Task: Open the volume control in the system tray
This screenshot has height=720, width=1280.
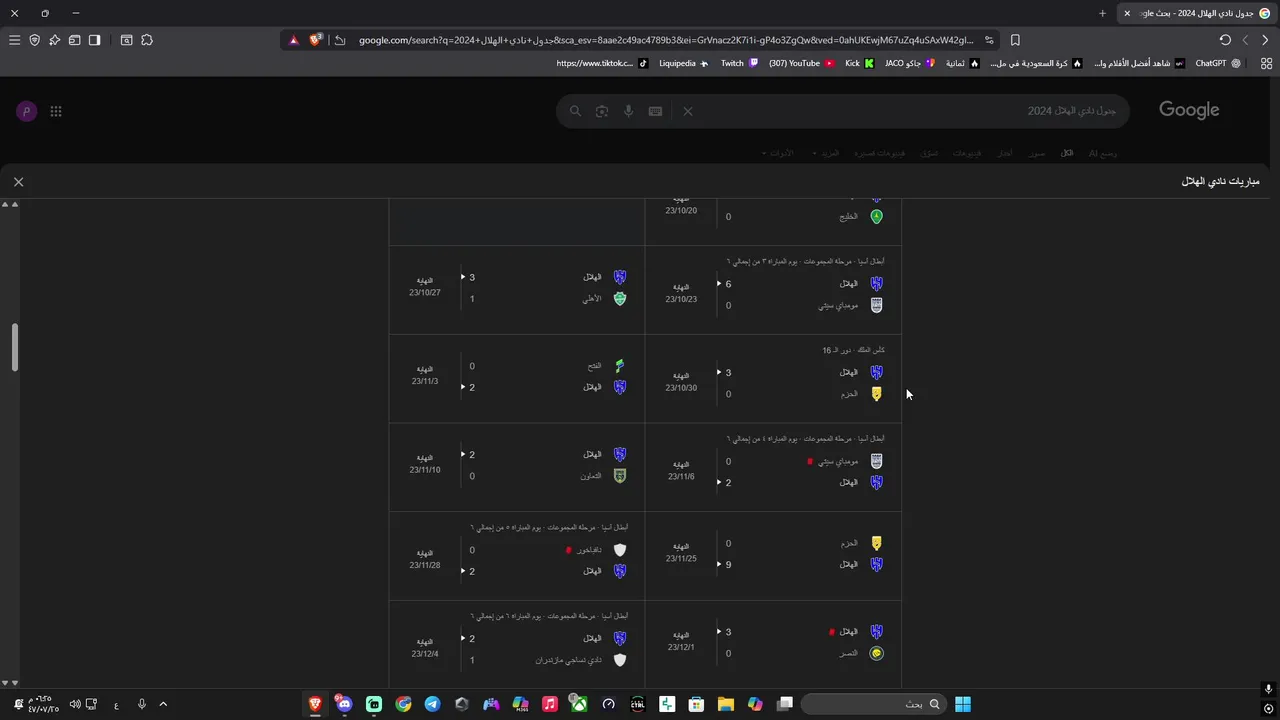Action: coord(74,704)
